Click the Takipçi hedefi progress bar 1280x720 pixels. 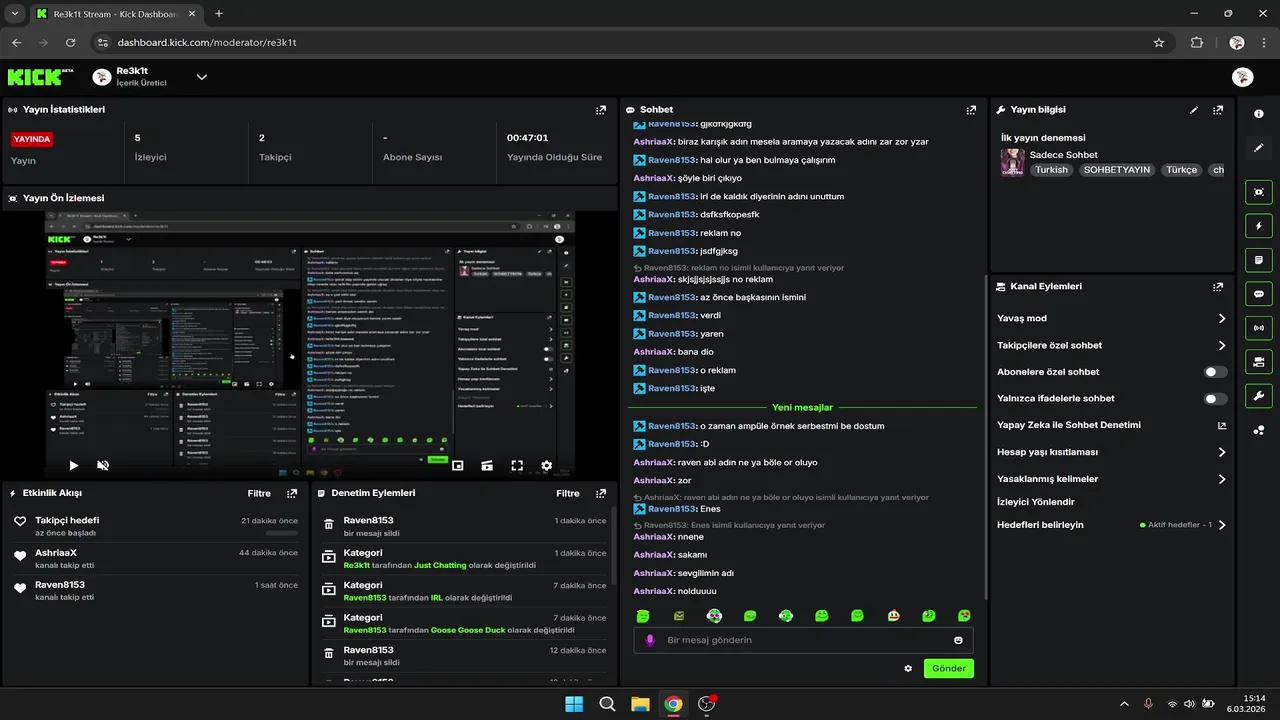tap(281, 533)
